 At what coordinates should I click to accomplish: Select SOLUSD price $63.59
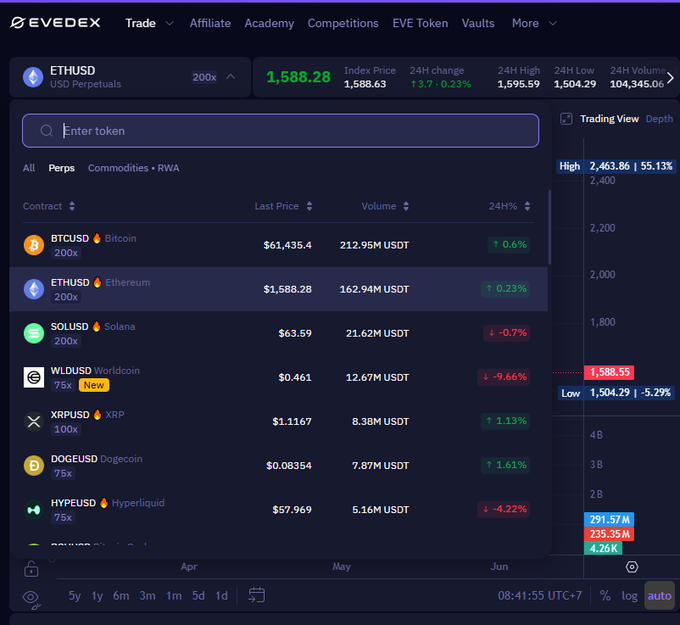pyautogui.click(x=295, y=333)
